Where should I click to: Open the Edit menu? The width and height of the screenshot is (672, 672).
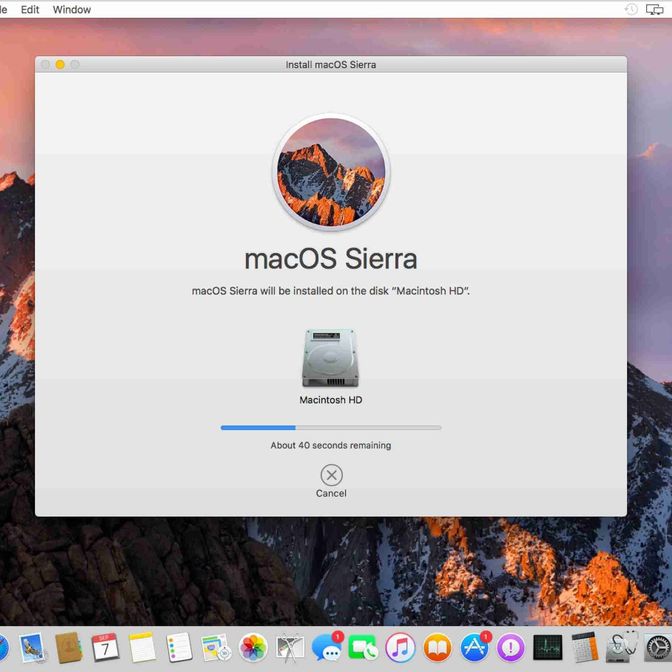click(x=30, y=9)
